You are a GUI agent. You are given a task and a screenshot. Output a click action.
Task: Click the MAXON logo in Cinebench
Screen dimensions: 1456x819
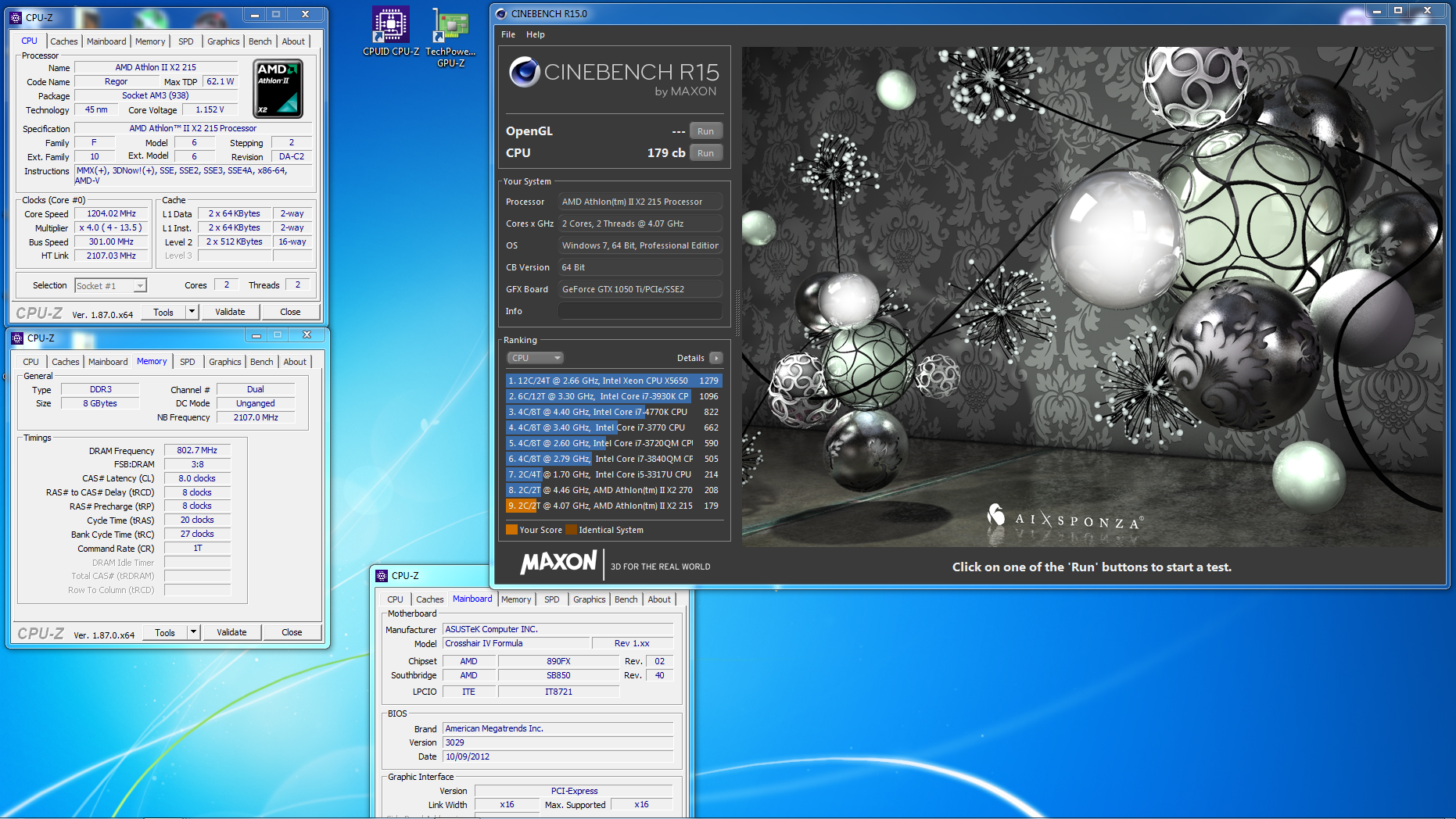click(x=558, y=563)
